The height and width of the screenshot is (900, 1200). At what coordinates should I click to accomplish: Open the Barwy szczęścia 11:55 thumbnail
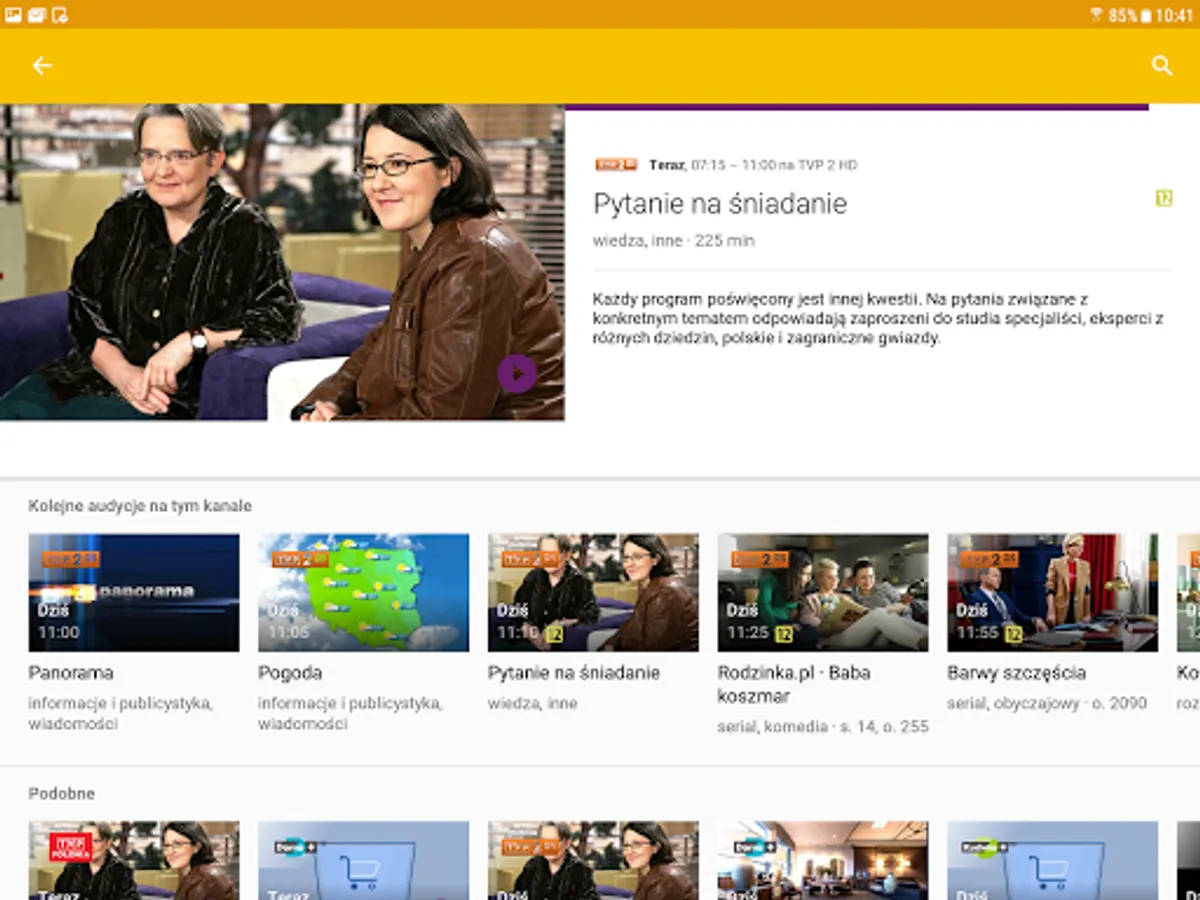pos(1053,592)
